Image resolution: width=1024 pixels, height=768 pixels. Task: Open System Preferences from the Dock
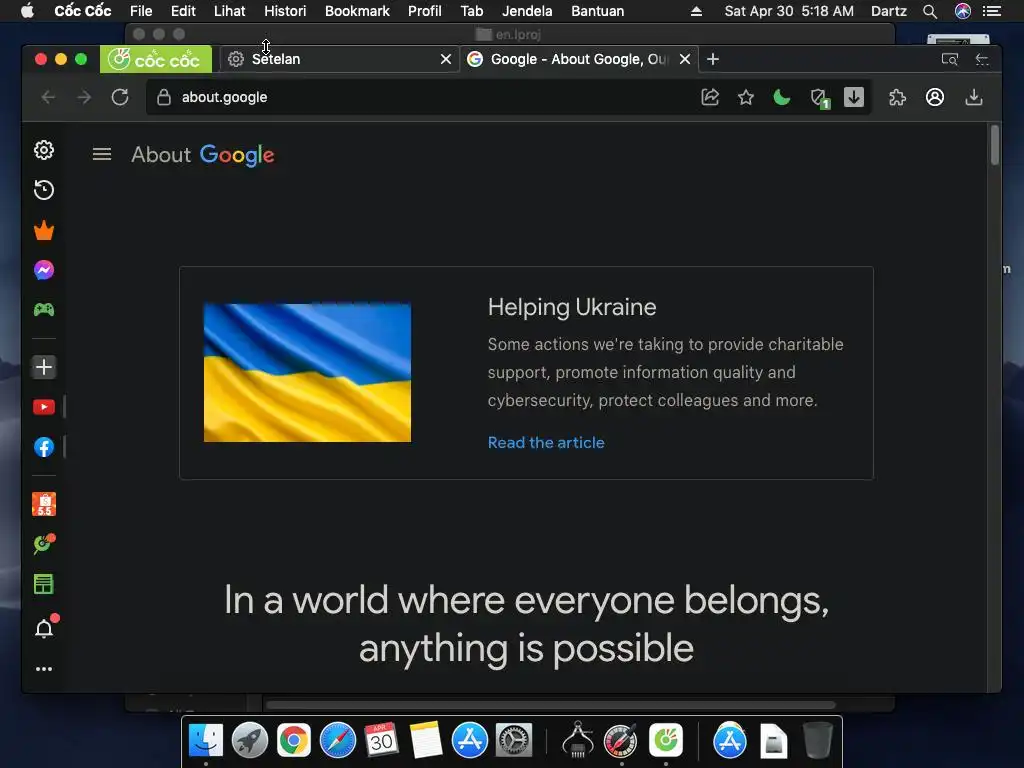(514, 741)
